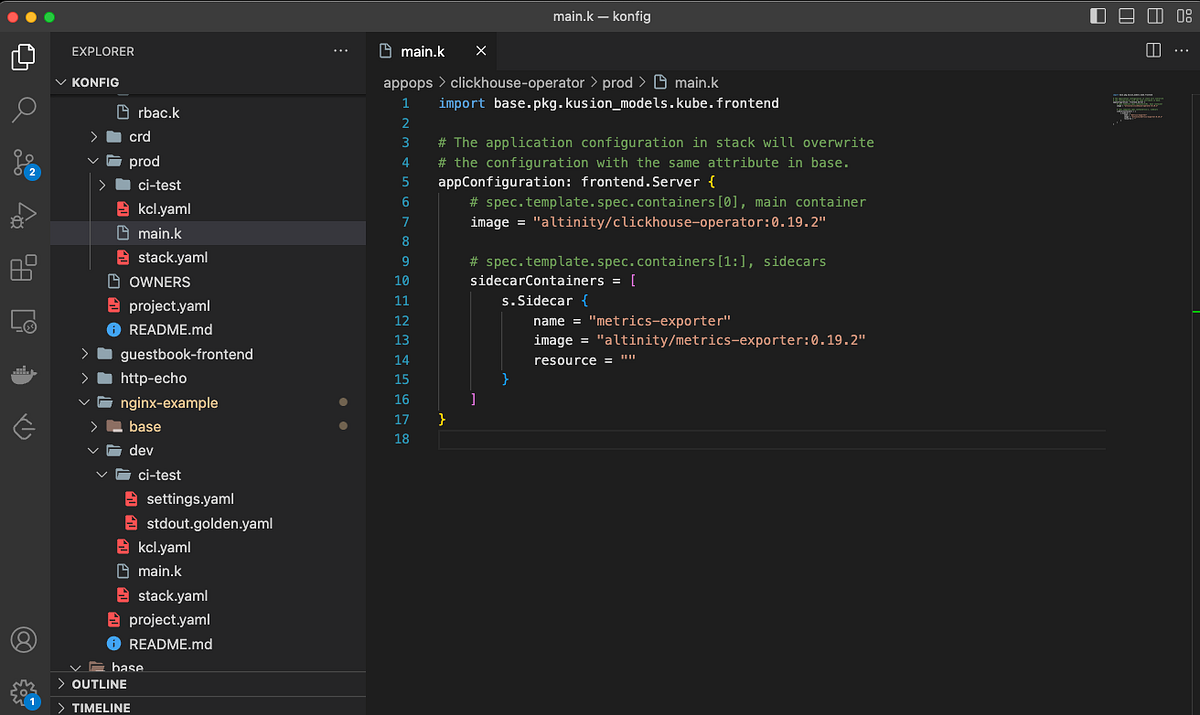This screenshot has width=1200, height=715.
Task: Select the Explorer icon at the top
Action: 22,57
